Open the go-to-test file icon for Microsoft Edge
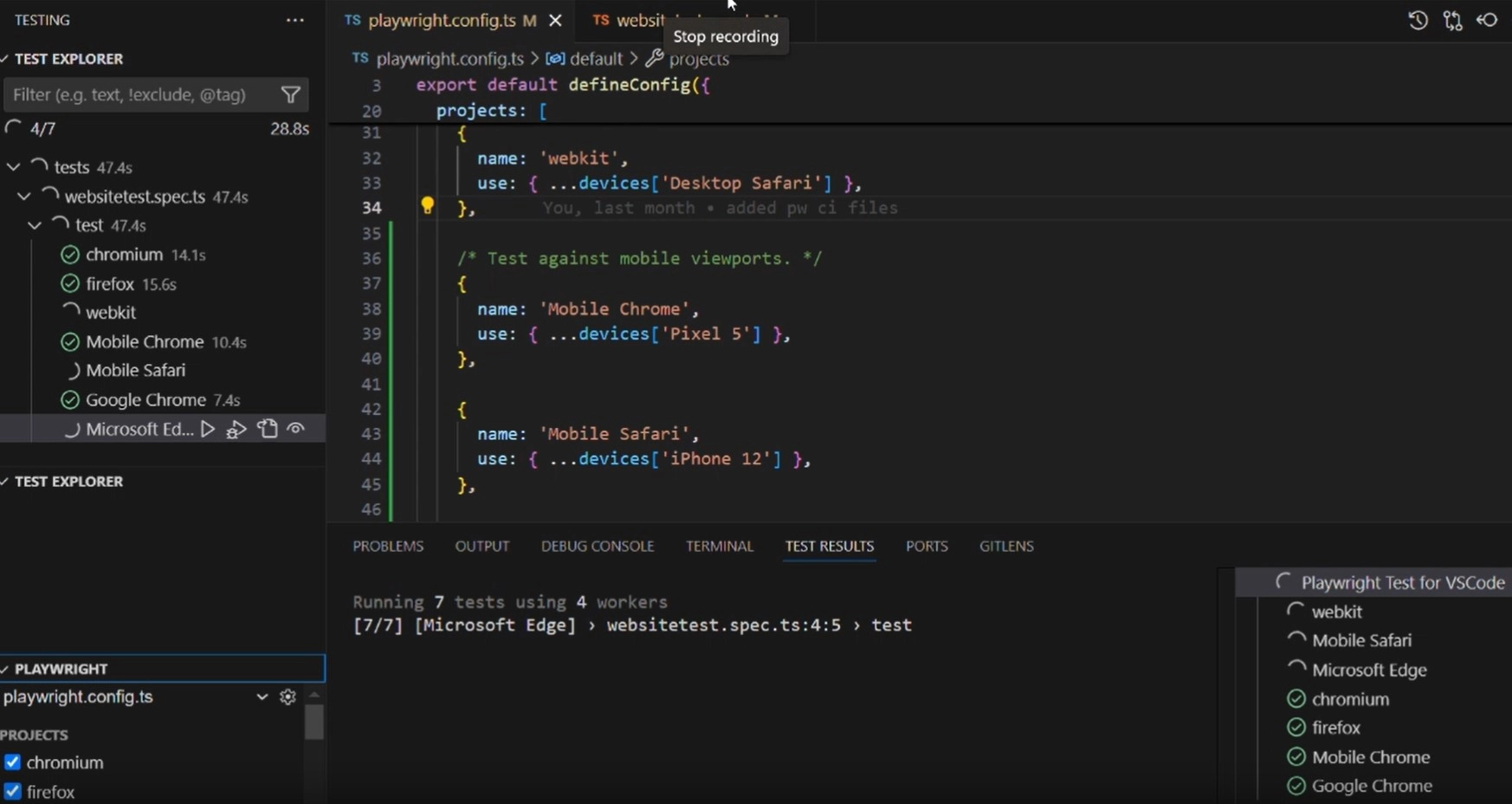Viewport: 1512px width, 804px height. (268, 429)
